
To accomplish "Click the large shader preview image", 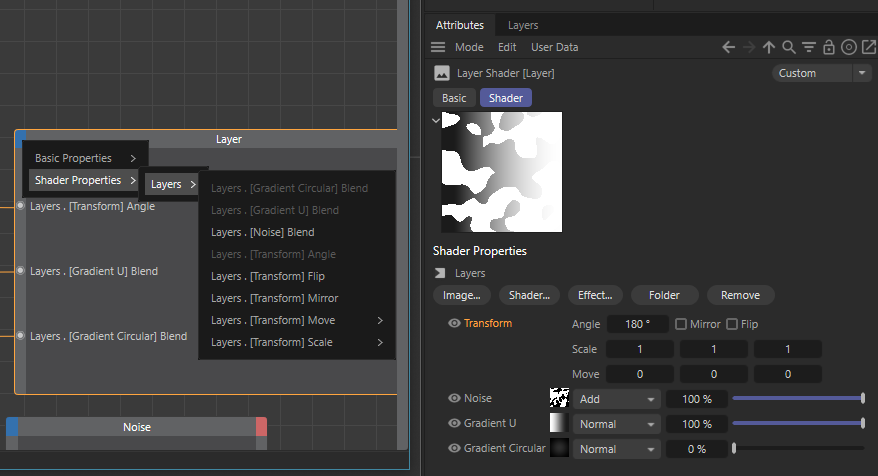I will [x=502, y=172].
